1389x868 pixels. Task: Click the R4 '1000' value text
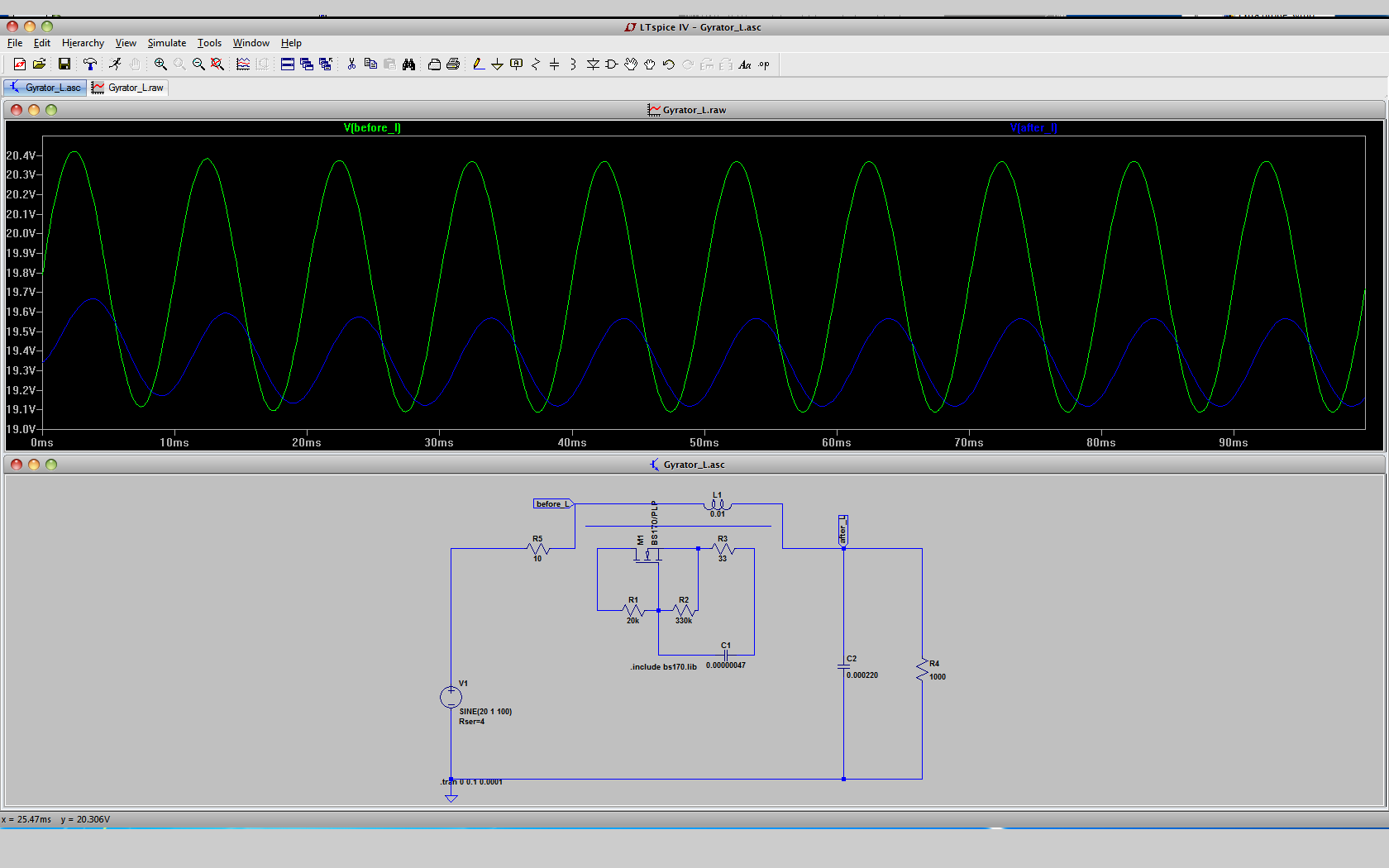[x=938, y=677]
